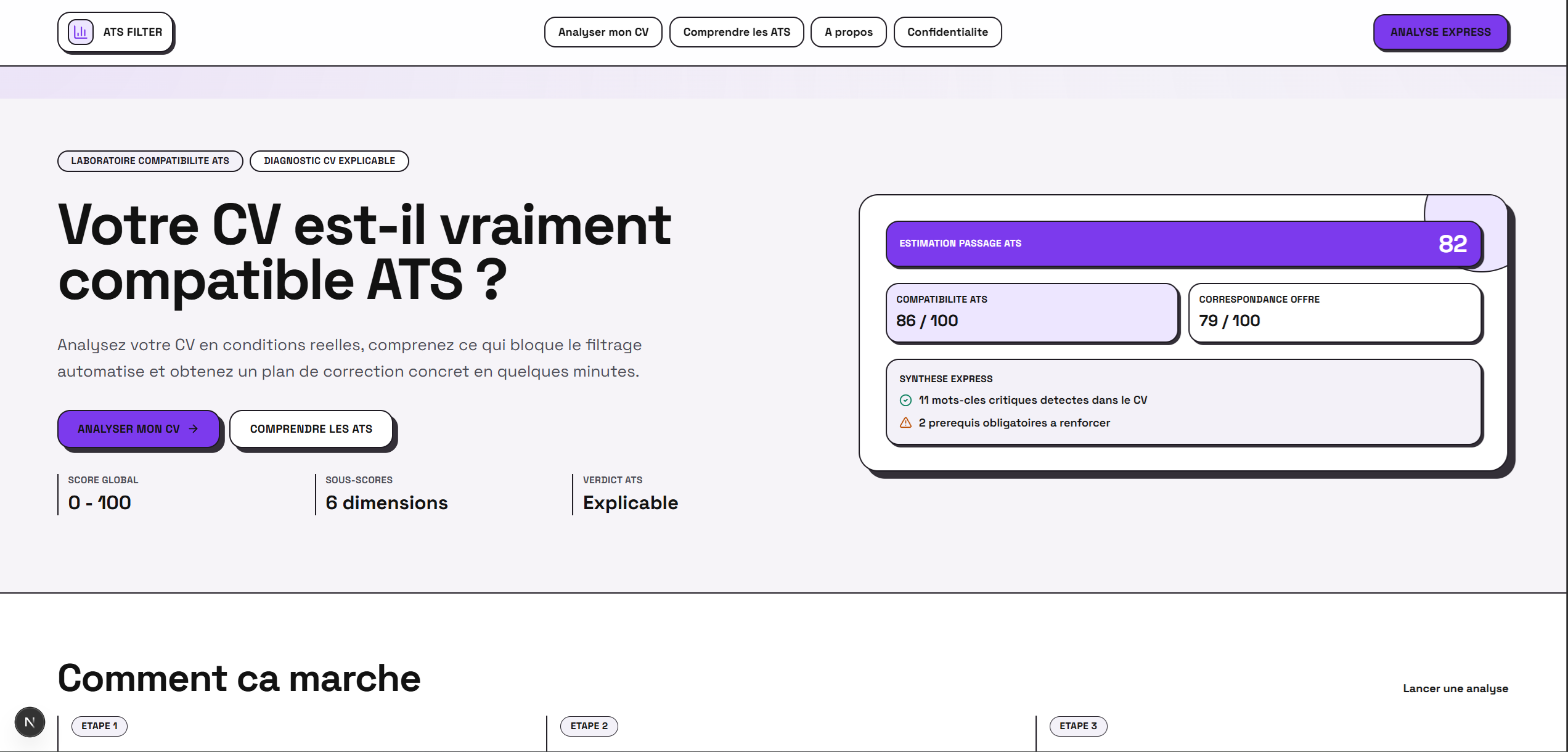Click the white COMPRENDRE LES ATS button

click(x=311, y=428)
